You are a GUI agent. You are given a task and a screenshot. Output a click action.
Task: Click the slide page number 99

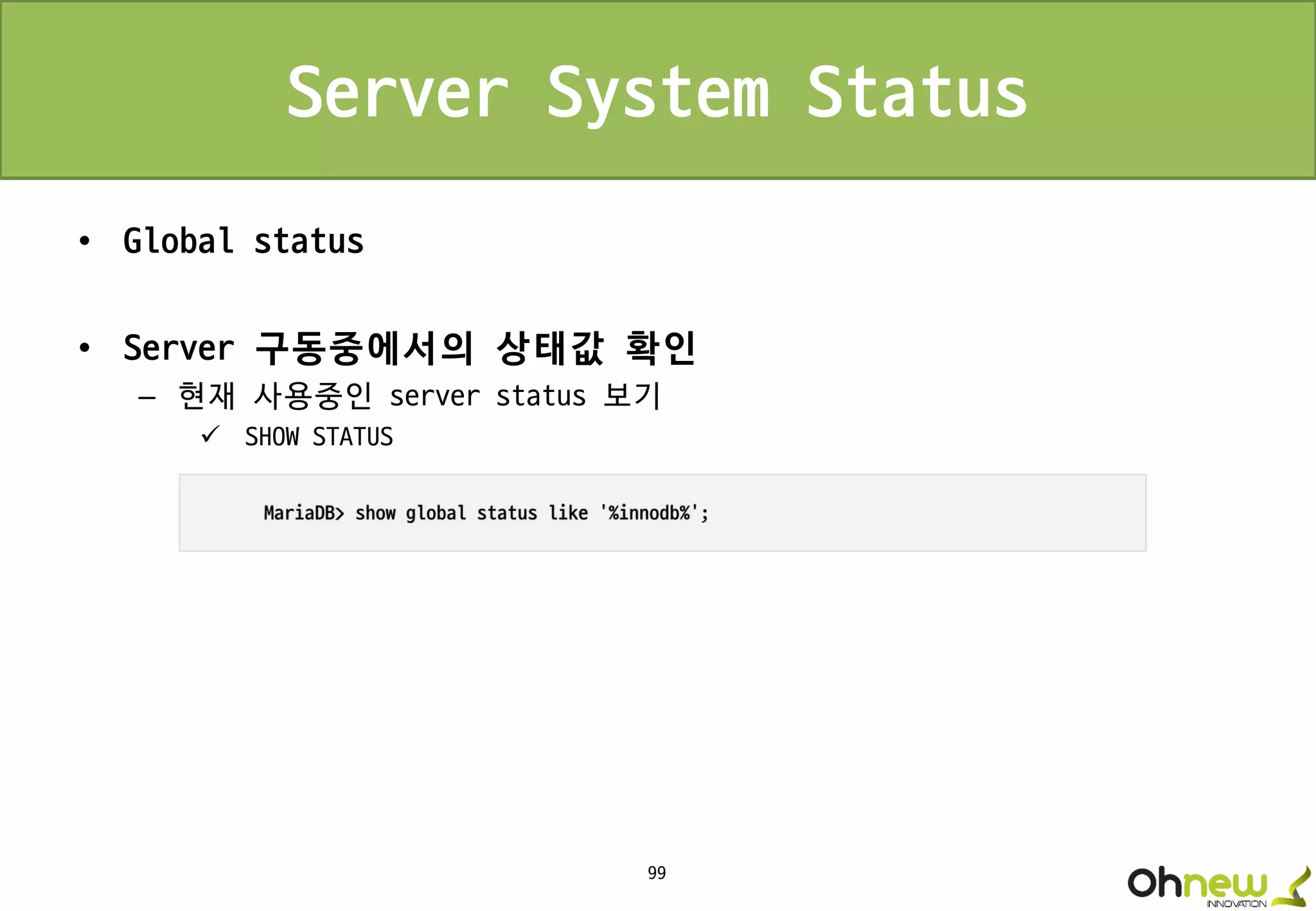(657, 872)
